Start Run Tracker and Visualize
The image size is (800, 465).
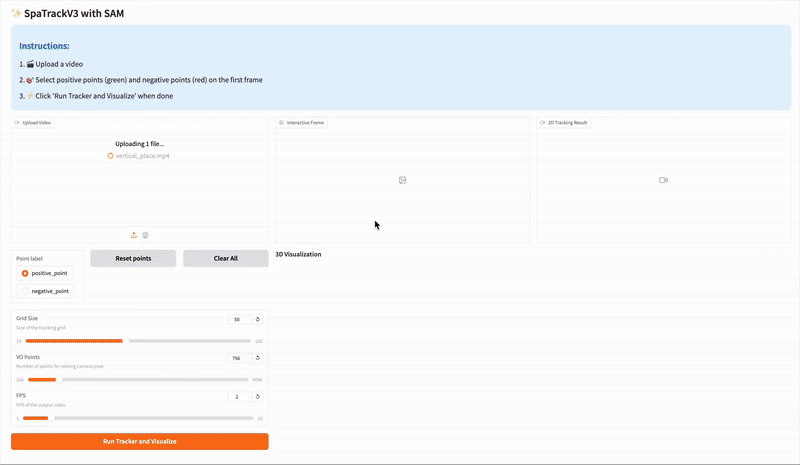coord(139,441)
